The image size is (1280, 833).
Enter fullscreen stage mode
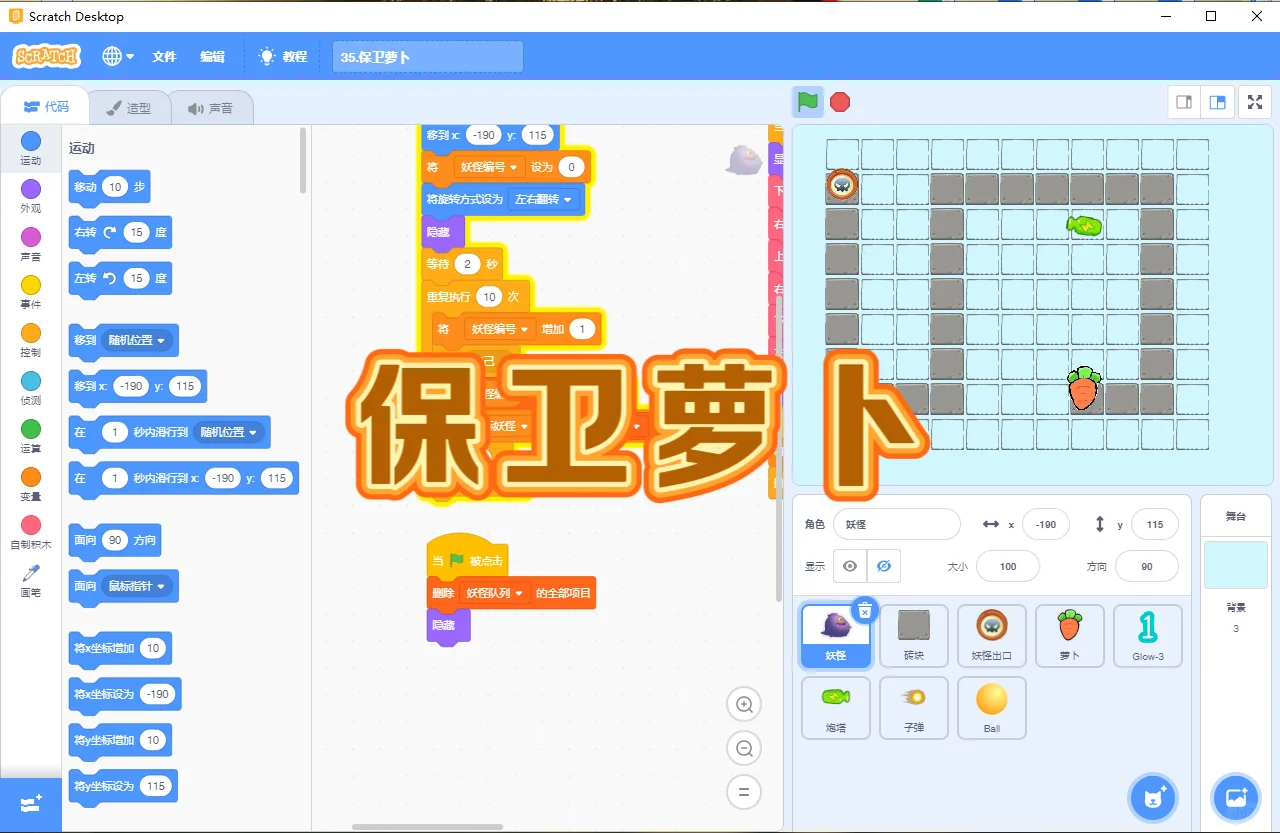(x=1254, y=101)
